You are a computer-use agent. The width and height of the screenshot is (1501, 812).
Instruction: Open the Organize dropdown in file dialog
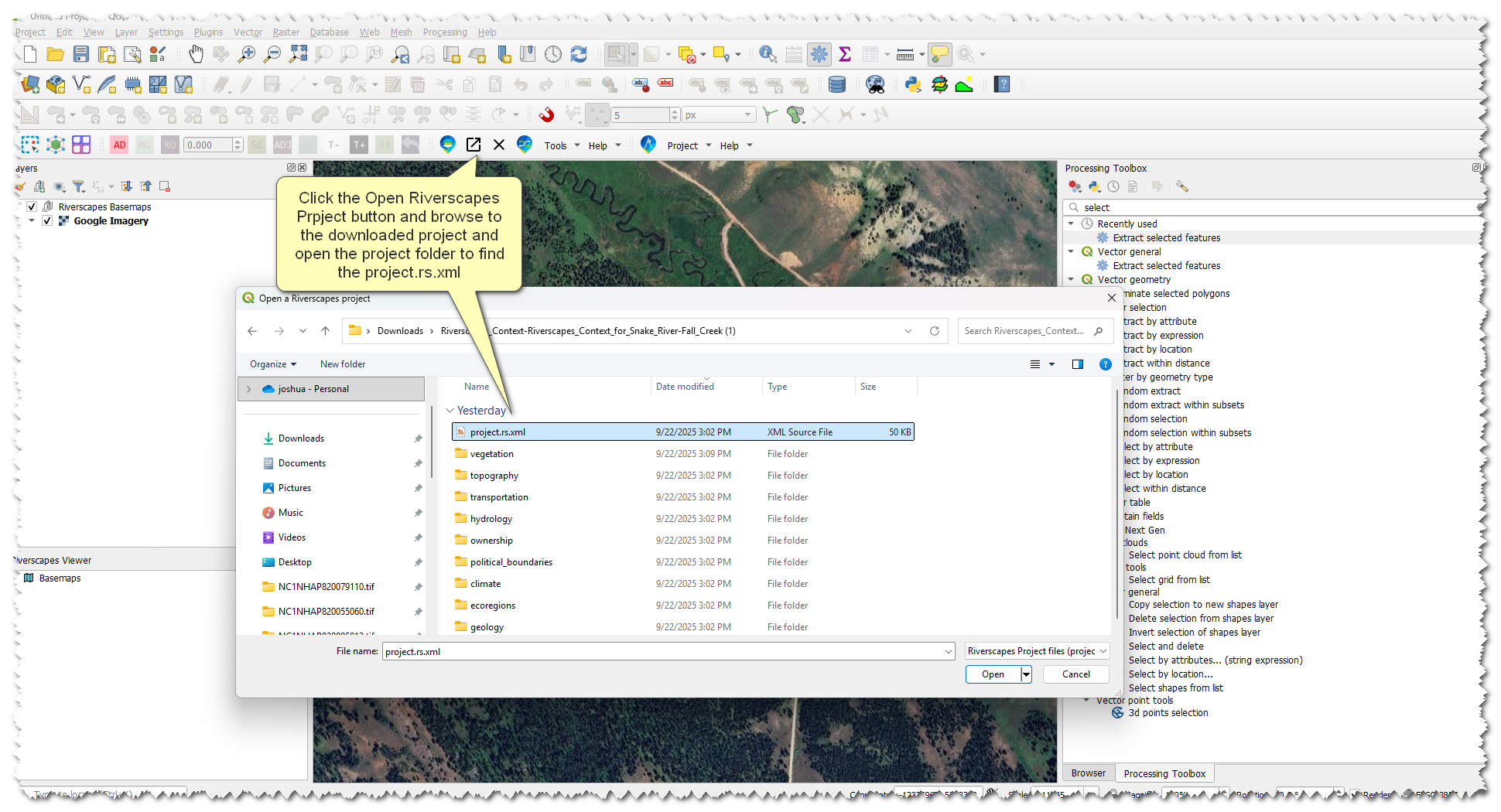pos(272,364)
